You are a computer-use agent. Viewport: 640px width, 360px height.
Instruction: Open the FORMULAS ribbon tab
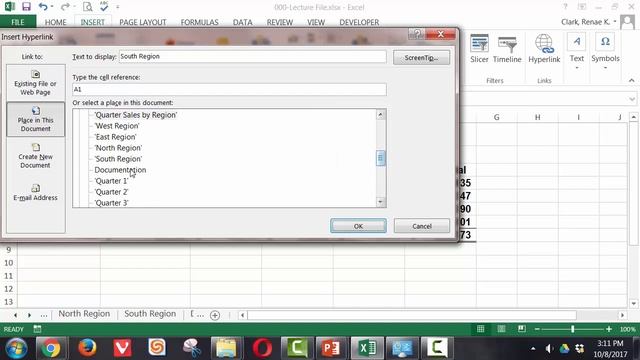coord(200,22)
